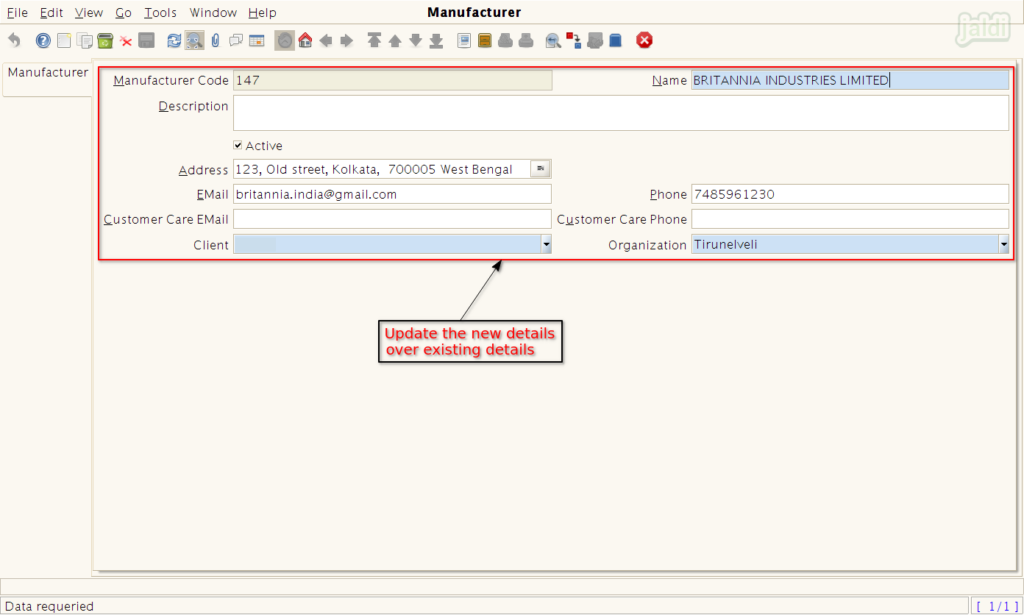Viewport: 1024px width, 615px height.
Task: Open Product Info with the blue box icon
Action: click(x=615, y=40)
